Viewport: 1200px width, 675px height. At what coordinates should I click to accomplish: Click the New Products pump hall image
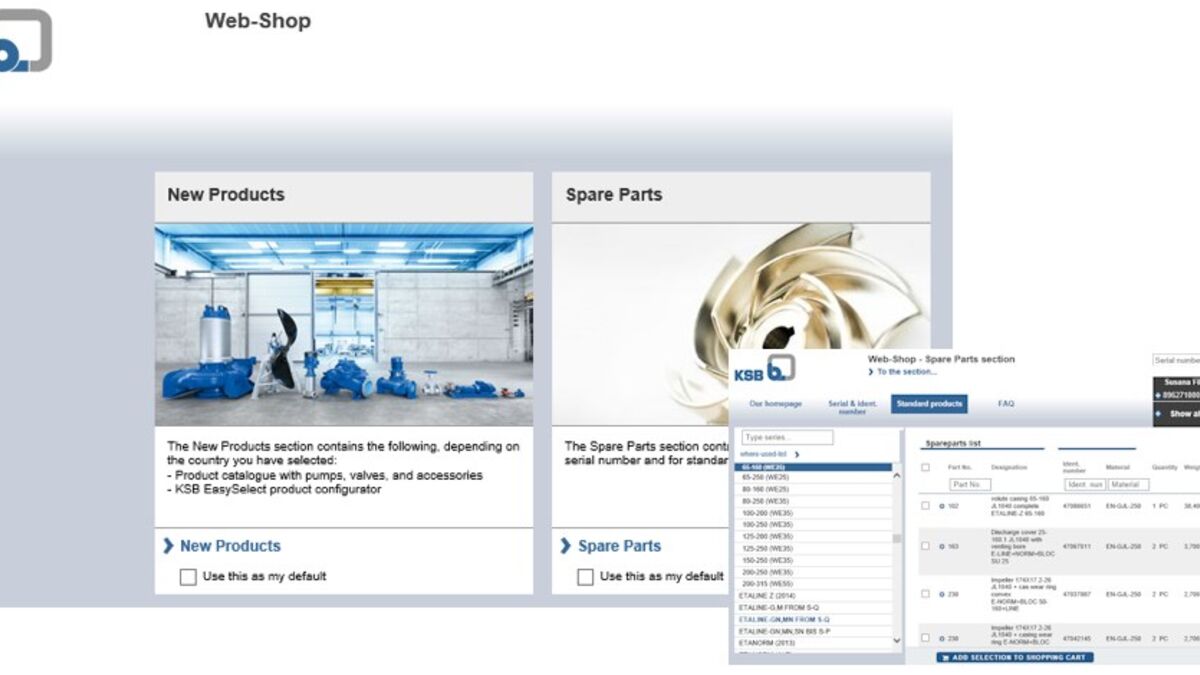pos(344,325)
